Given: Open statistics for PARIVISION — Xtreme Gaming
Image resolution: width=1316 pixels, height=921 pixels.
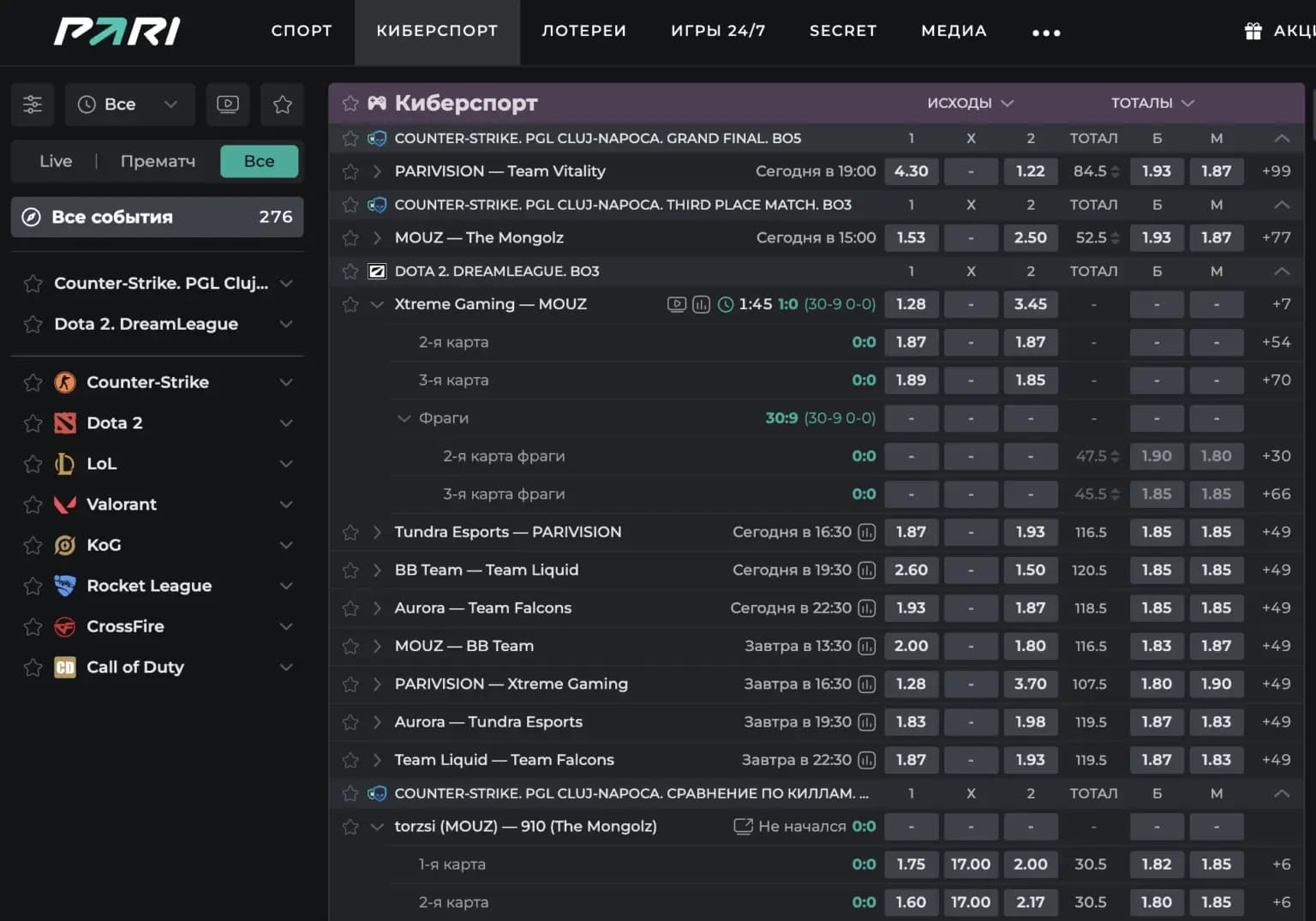Looking at the screenshot, I should tap(867, 684).
